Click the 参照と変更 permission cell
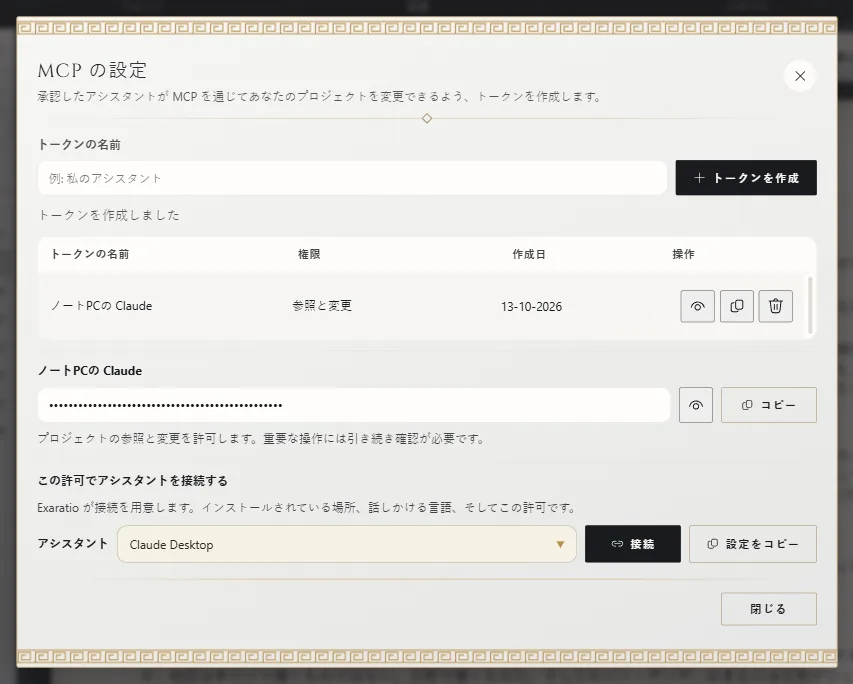853x684 pixels. [322, 306]
